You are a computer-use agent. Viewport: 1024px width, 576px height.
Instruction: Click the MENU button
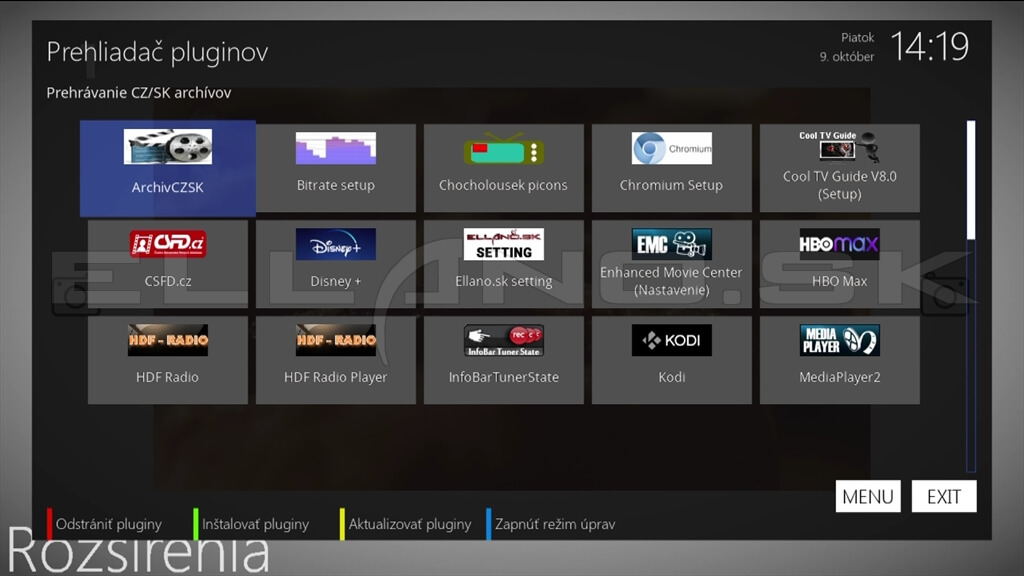coord(868,496)
